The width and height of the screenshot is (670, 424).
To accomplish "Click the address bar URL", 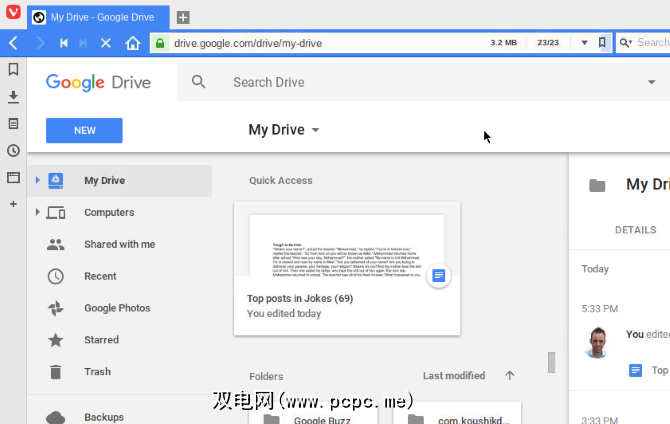I will click(248, 43).
